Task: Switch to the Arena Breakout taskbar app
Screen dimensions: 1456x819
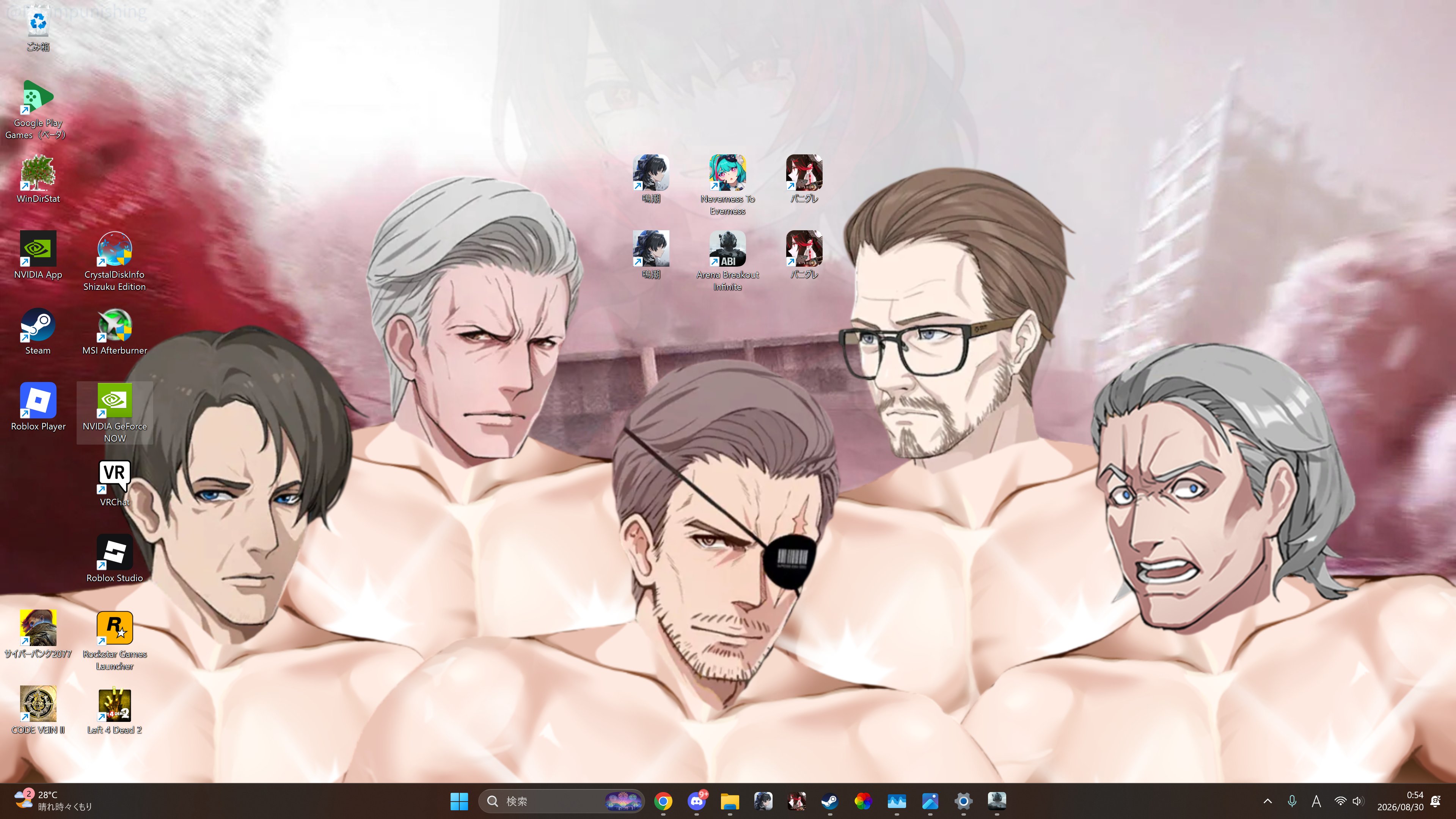Action: (x=996, y=801)
